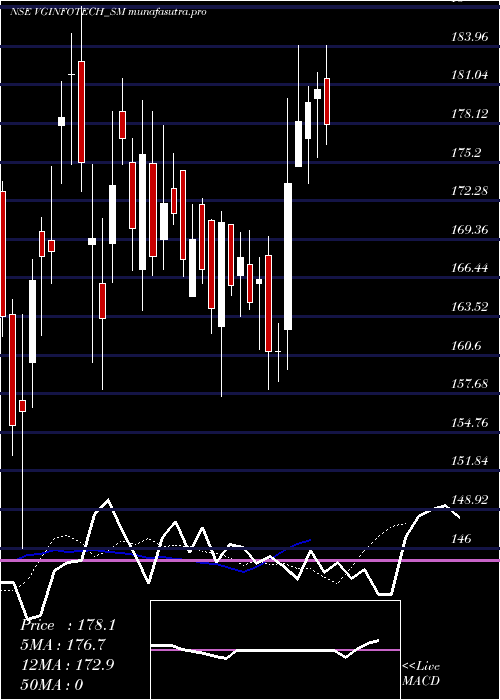This screenshot has width=500, height=700.
Task: Click the 148.92 price axis label
Action: pos(470,500)
